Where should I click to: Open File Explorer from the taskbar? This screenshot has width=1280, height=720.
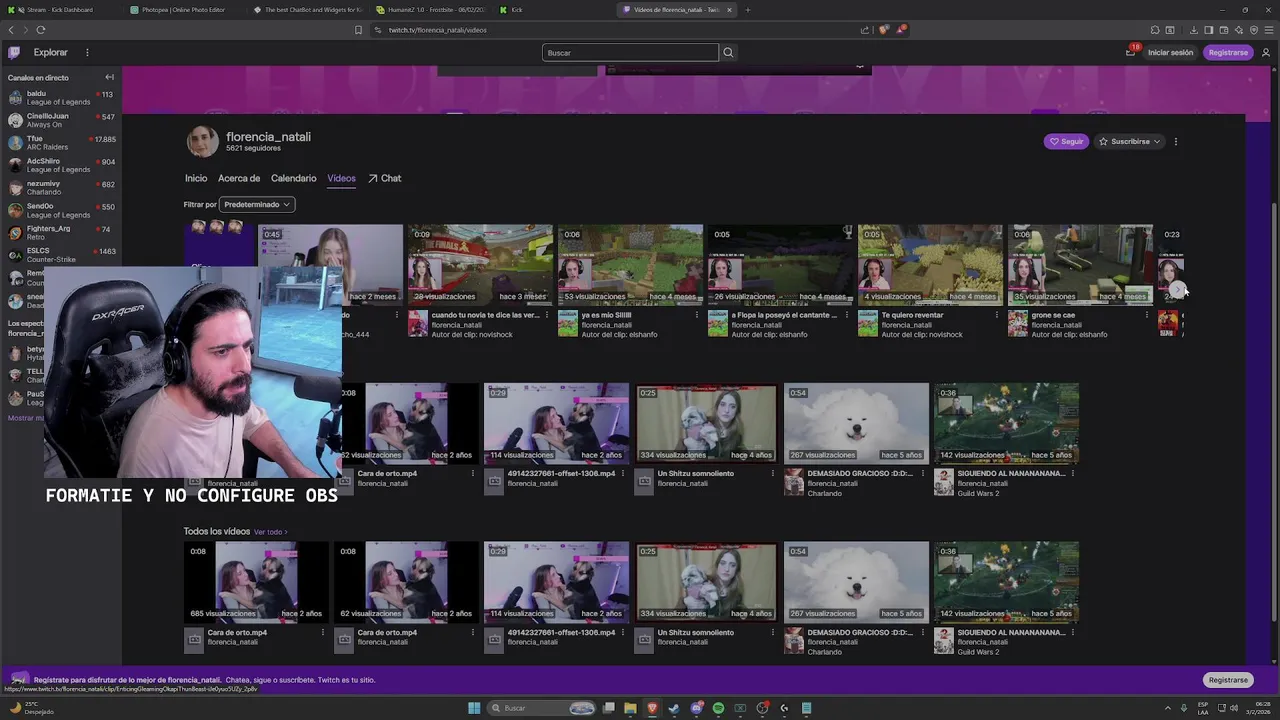point(630,708)
